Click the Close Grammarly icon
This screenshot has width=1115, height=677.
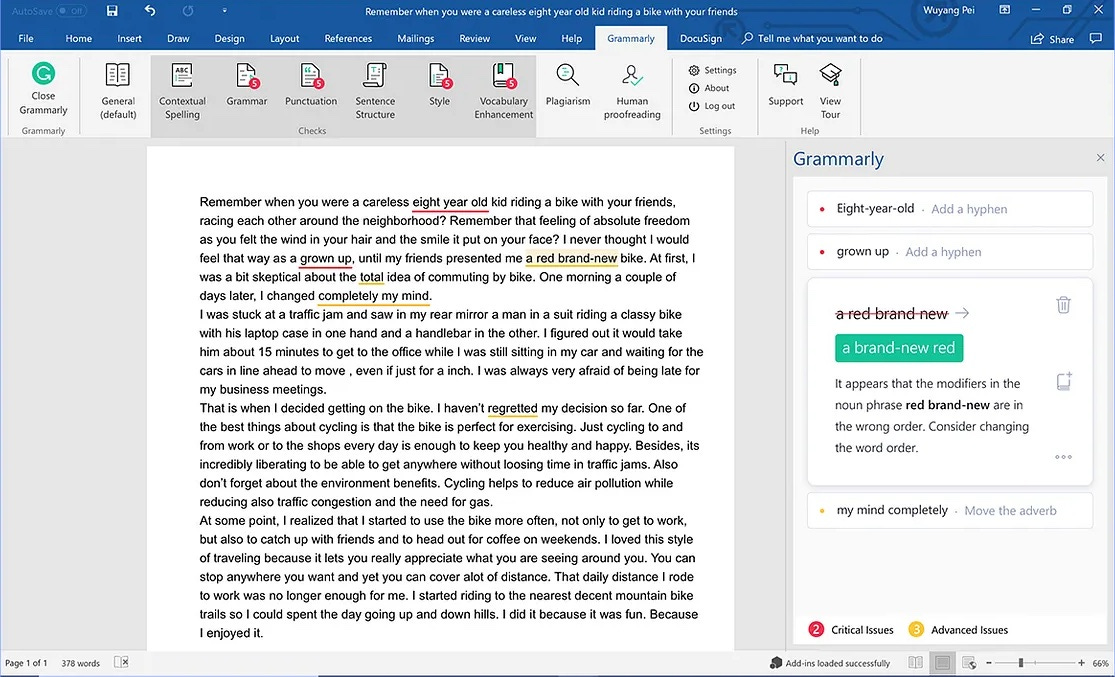[43, 73]
